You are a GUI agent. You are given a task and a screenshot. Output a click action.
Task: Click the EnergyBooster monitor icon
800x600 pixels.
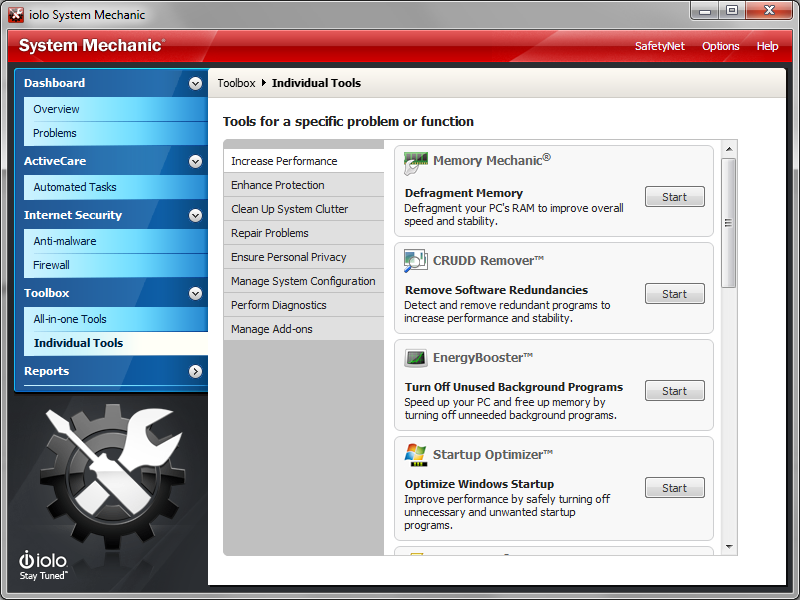click(416, 358)
